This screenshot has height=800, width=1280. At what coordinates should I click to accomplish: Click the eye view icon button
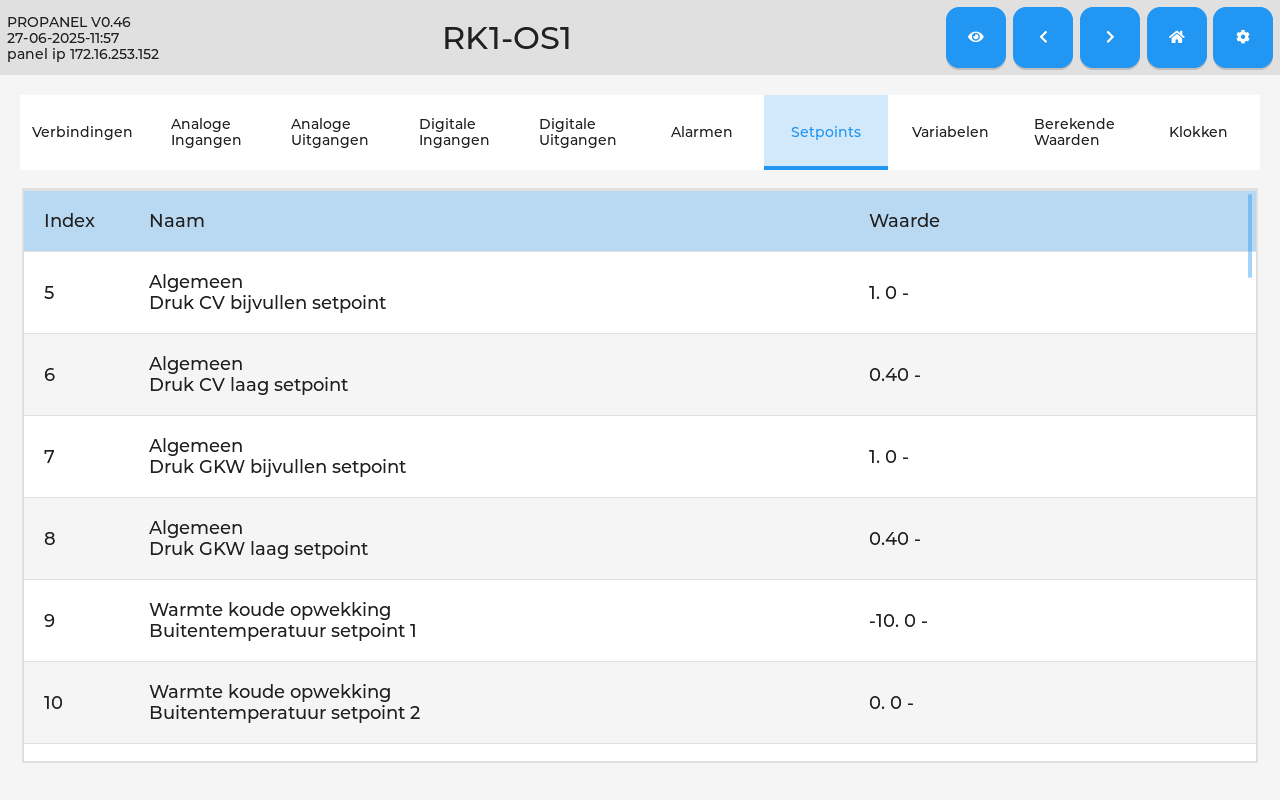[x=976, y=37]
